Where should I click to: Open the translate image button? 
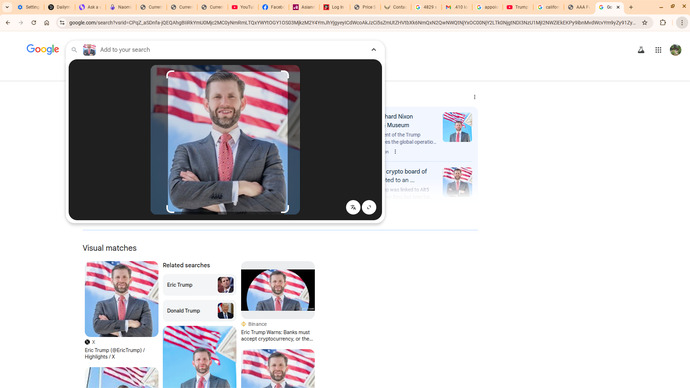(353, 207)
